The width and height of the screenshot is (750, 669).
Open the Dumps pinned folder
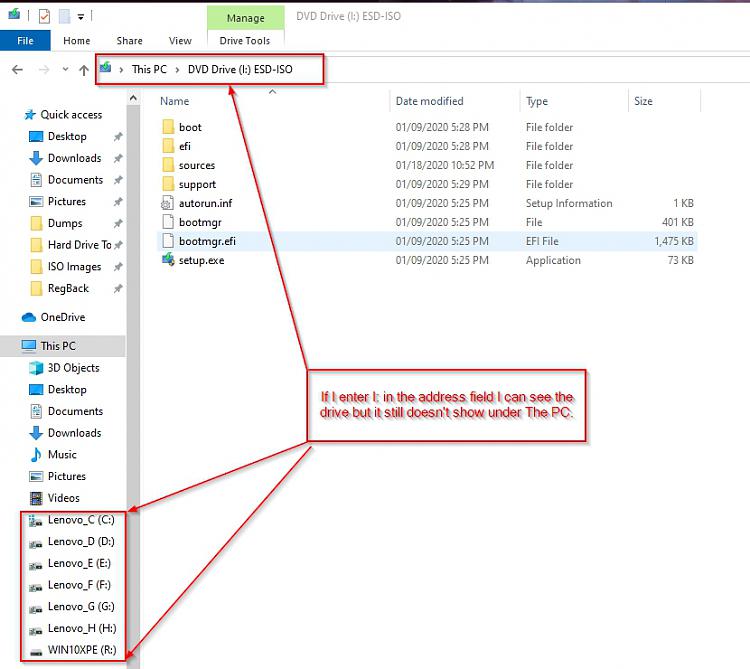(x=65, y=223)
